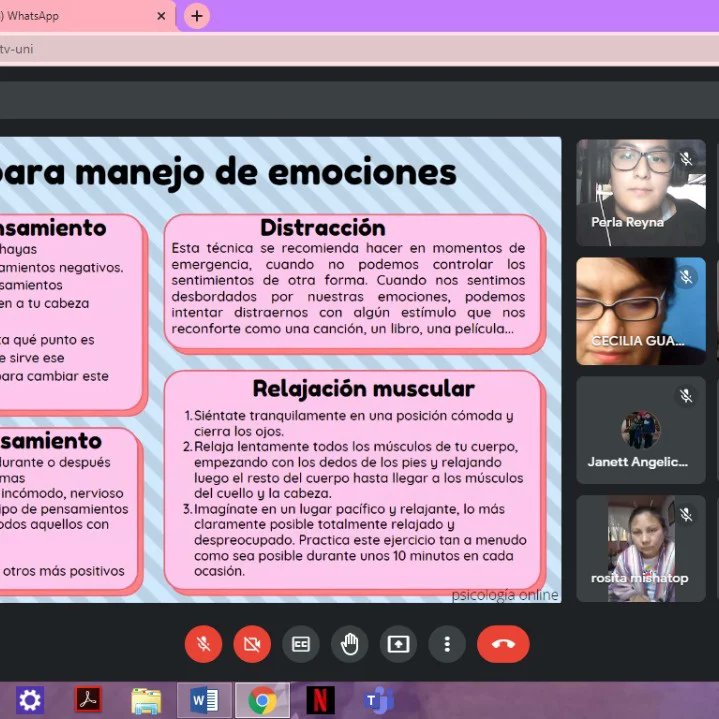Image resolution: width=719 pixels, height=719 pixels.
Task: Click the paragraph starting 'Esta técnica se recomienda'
Action: pyautogui.click(x=348, y=288)
